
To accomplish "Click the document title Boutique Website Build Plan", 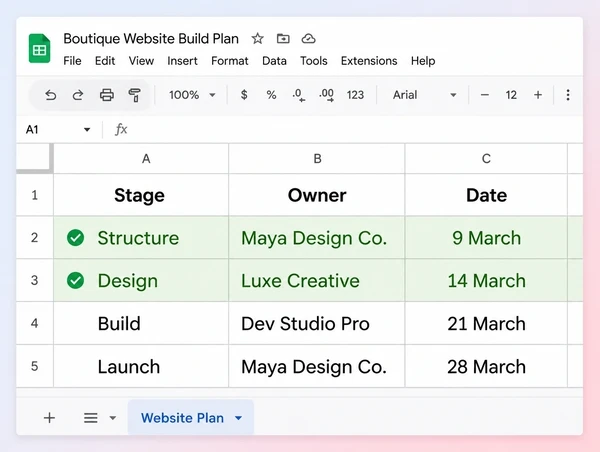I will [x=151, y=39].
